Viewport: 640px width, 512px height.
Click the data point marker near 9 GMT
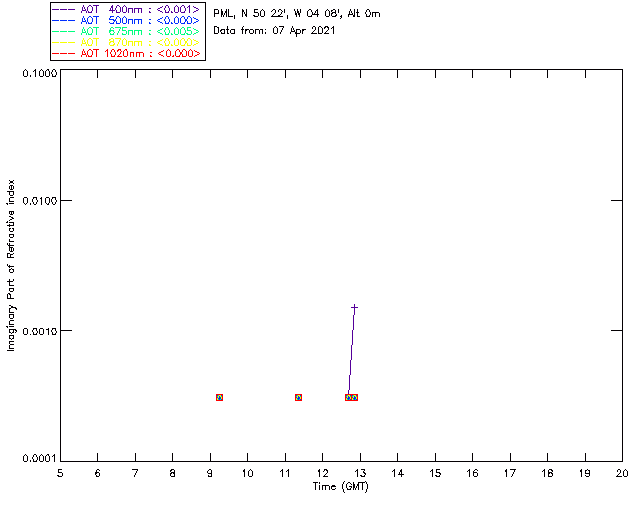(219, 397)
